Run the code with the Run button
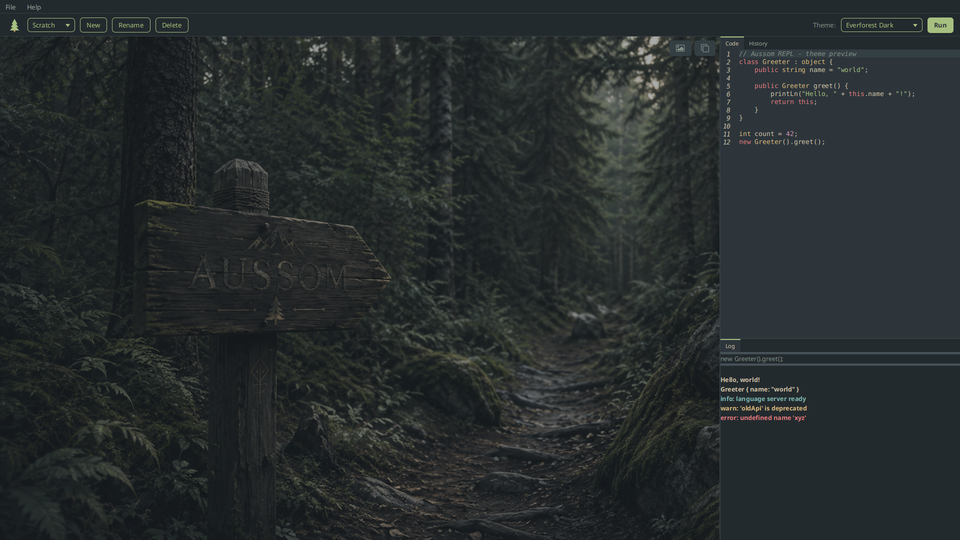 pos(940,25)
